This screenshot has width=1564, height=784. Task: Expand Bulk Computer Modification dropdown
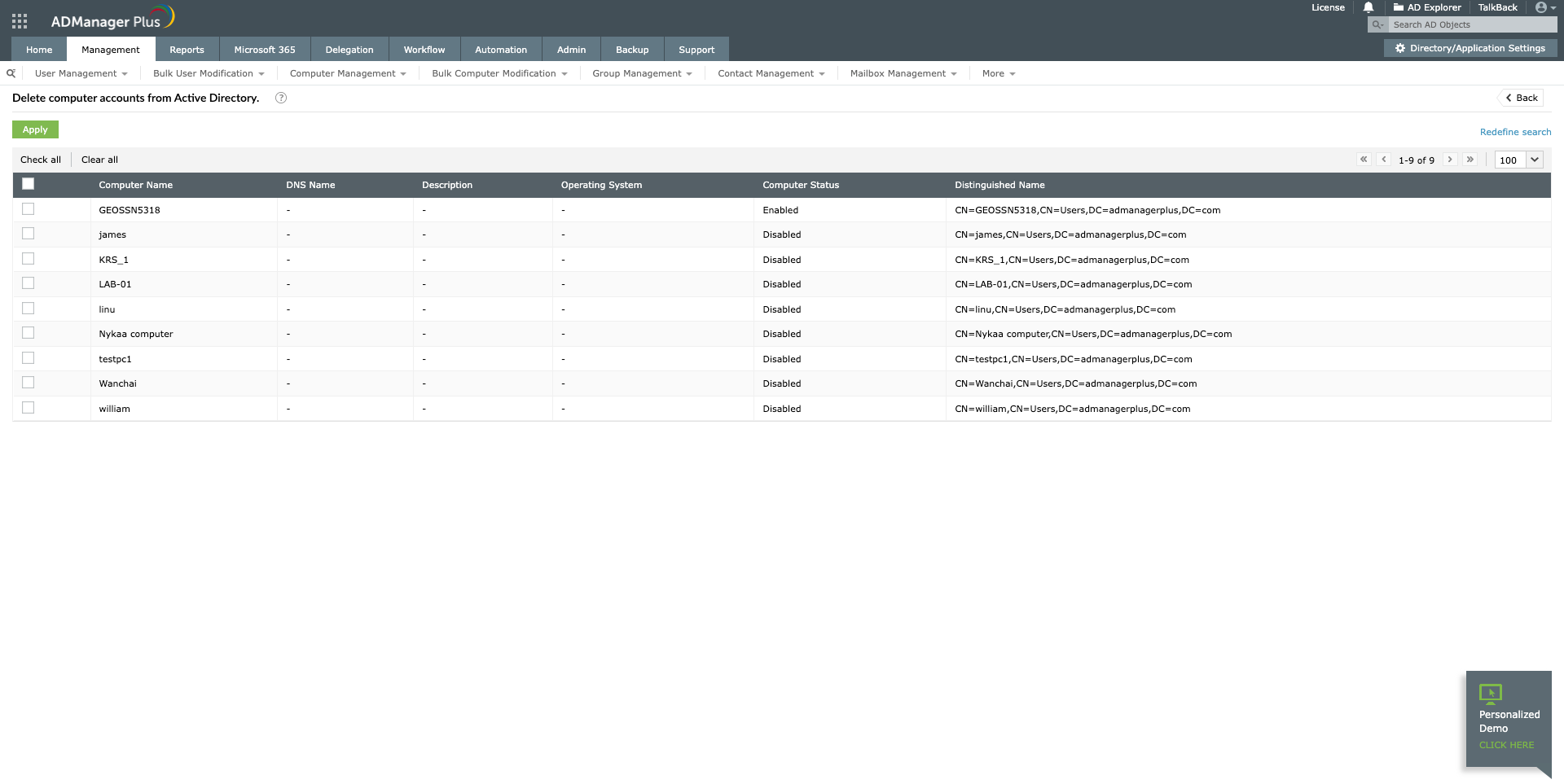coord(499,73)
